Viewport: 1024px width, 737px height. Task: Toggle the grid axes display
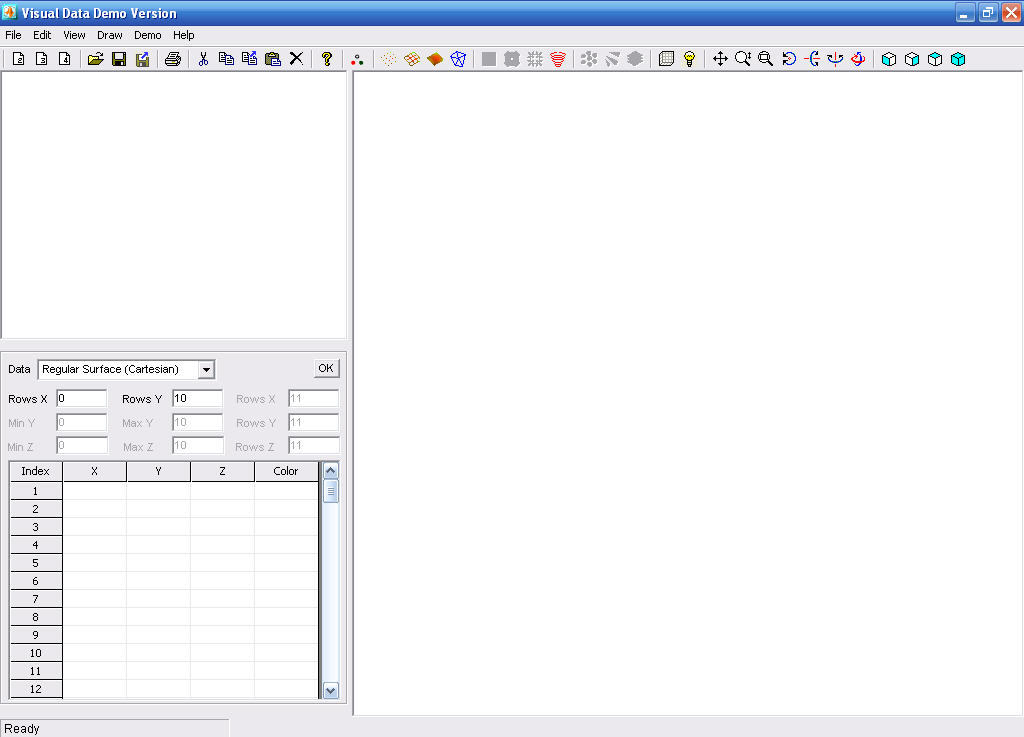coord(666,59)
